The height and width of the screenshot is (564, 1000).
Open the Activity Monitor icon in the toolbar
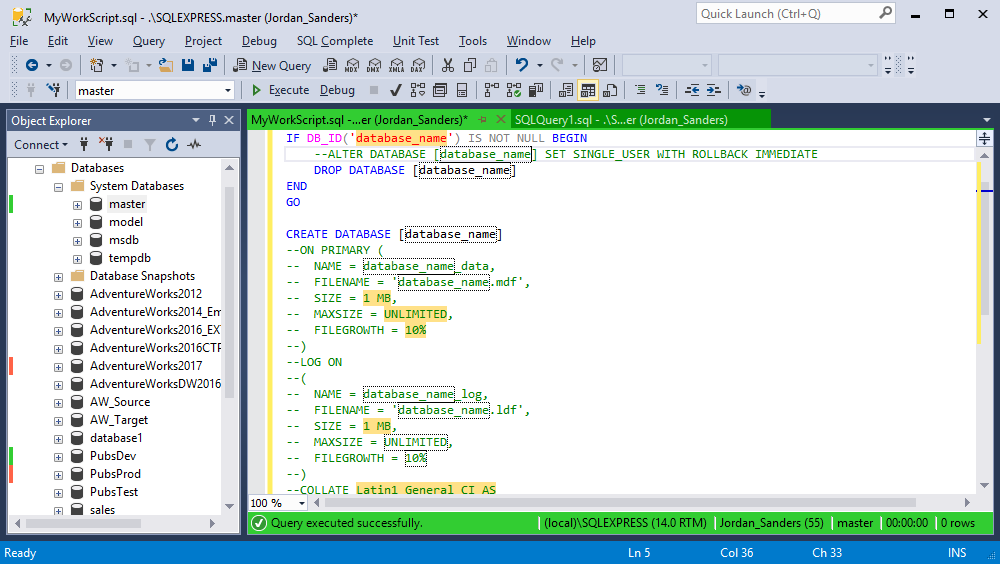(x=599, y=65)
